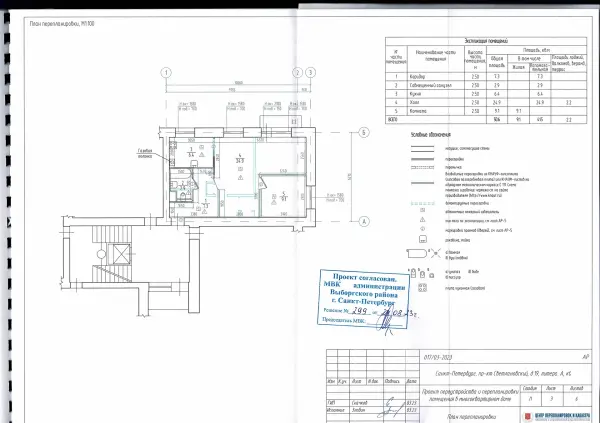Image resolution: width=600 pixels, height=423 pixels.
Task: Click the dashed green line sample in the legend
Action: 422,203
